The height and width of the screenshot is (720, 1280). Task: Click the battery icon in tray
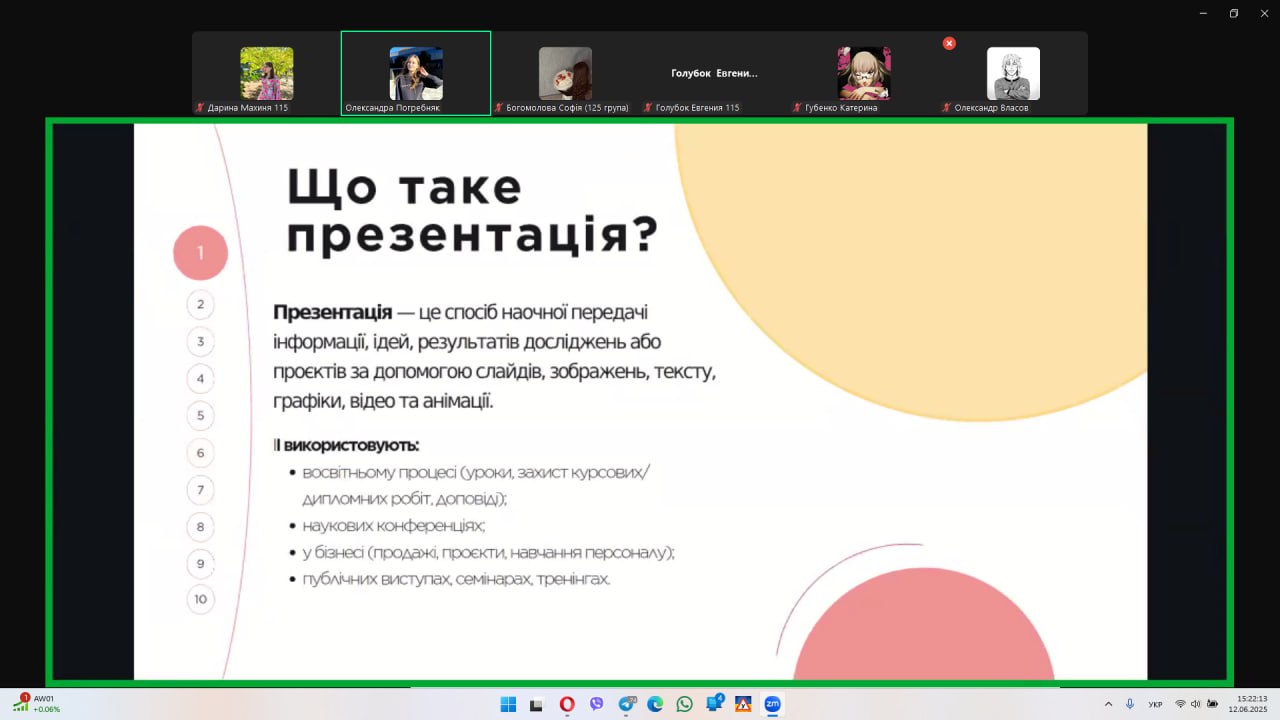pos(1212,704)
